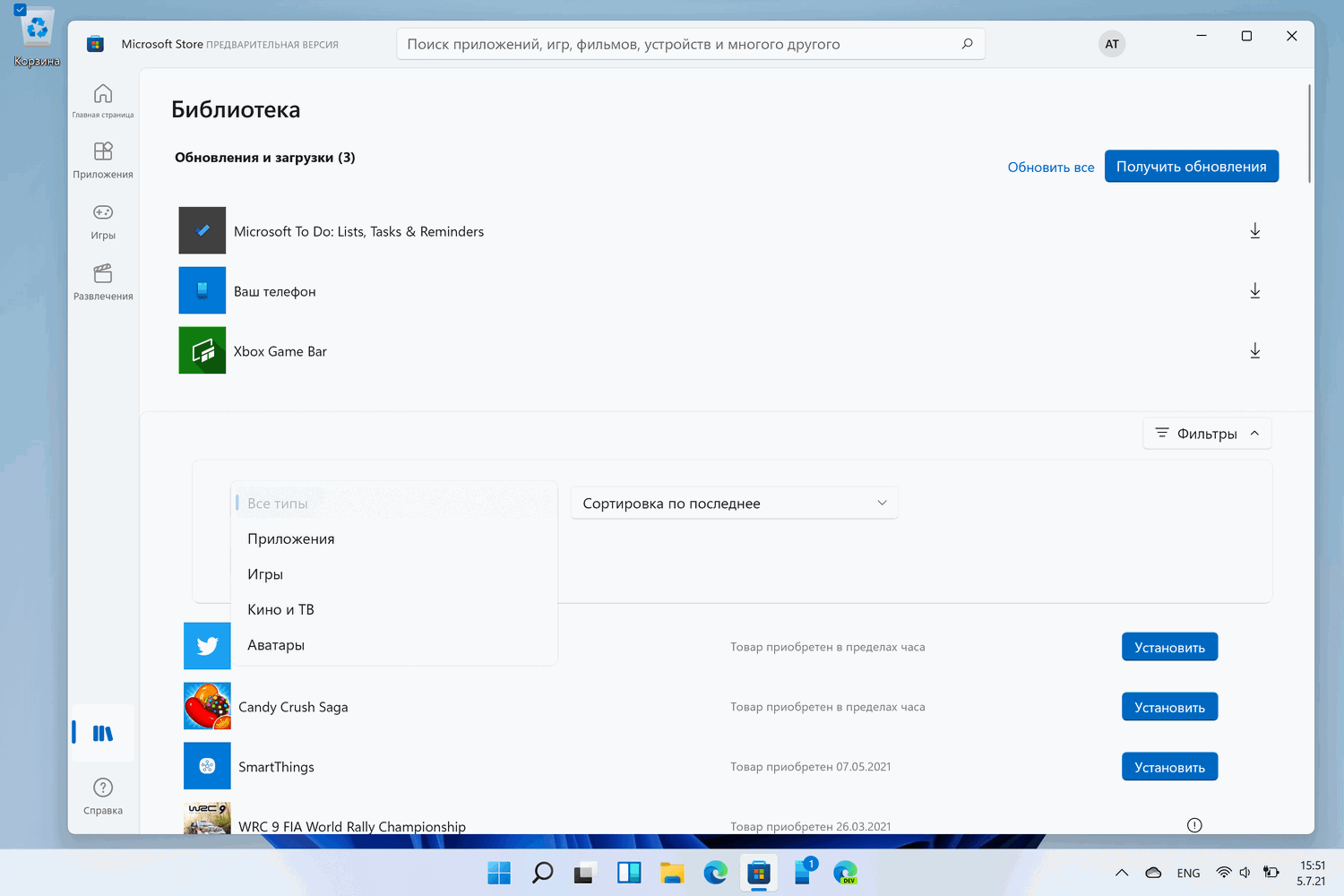Click the Candy Crush Saga icon
Image resolution: width=1344 pixels, height=896 pixels.
pyautogui.click(x=207, y=706)
